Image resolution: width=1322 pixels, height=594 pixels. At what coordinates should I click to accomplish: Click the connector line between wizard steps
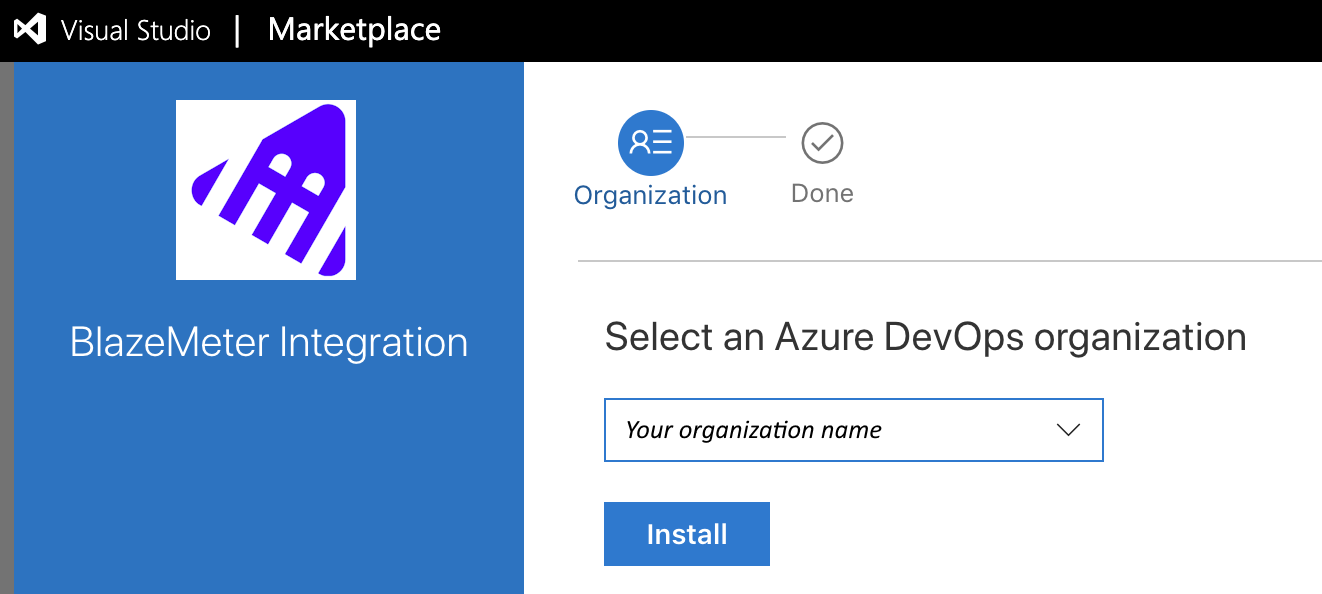pos(735,137)
